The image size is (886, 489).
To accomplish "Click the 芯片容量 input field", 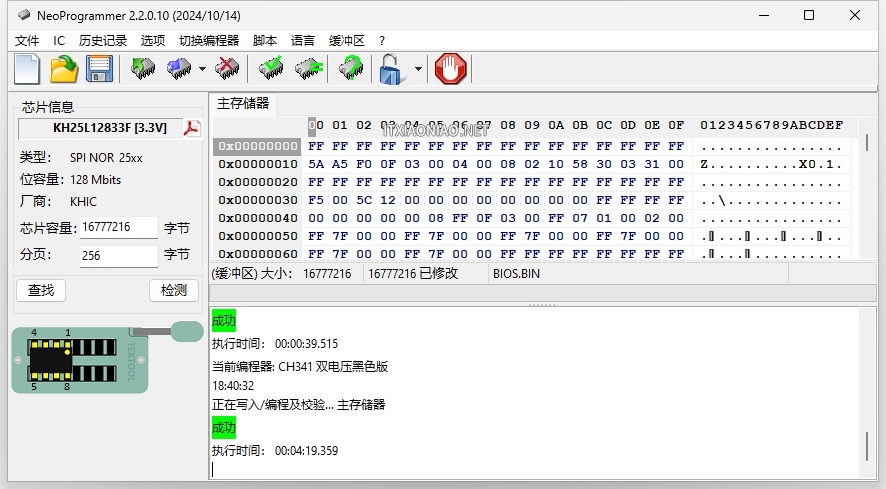I will pyautogui.click(x=118, y=228).
